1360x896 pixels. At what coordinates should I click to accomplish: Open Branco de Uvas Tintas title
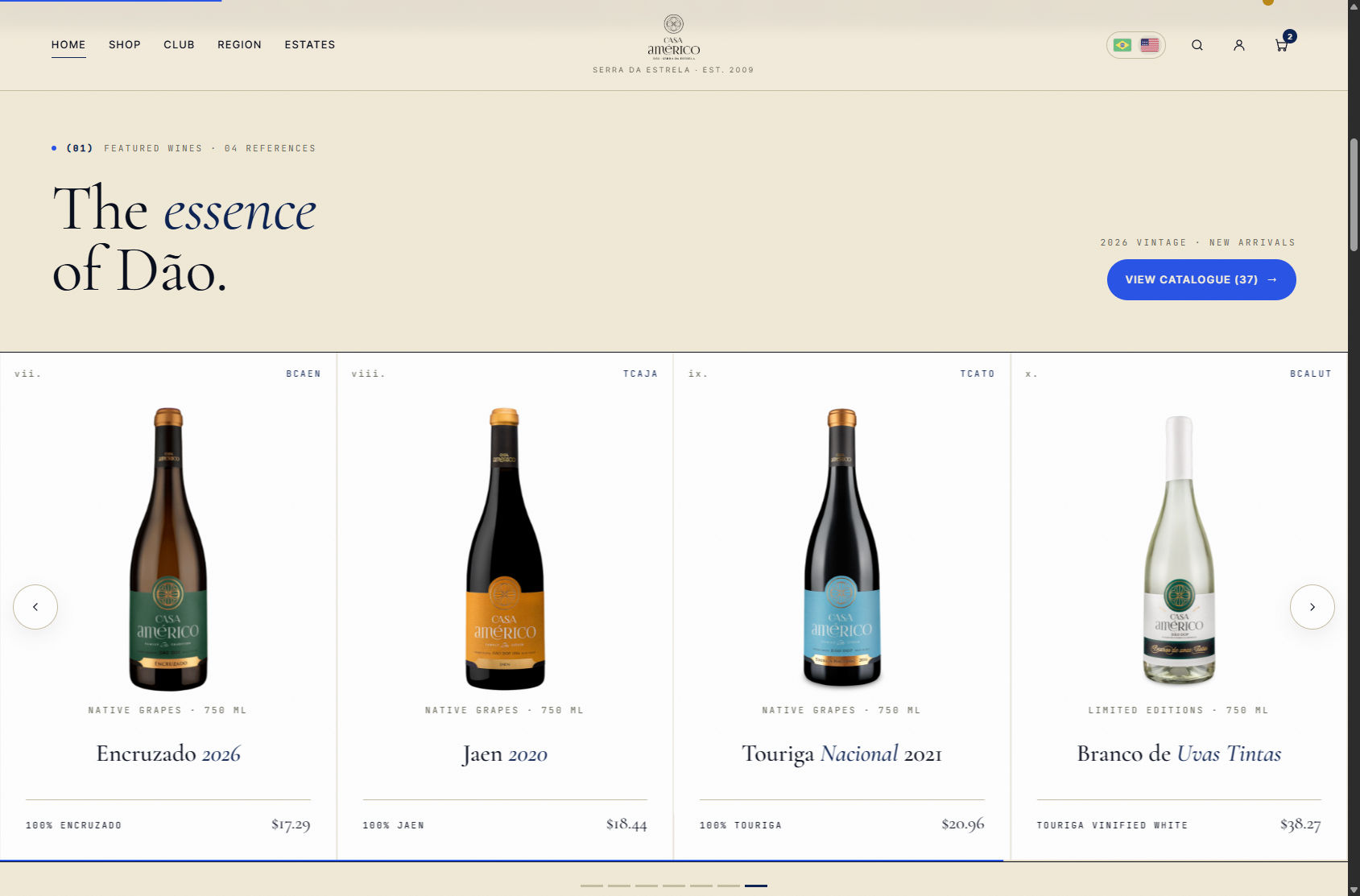click(x=1179, y=754)
